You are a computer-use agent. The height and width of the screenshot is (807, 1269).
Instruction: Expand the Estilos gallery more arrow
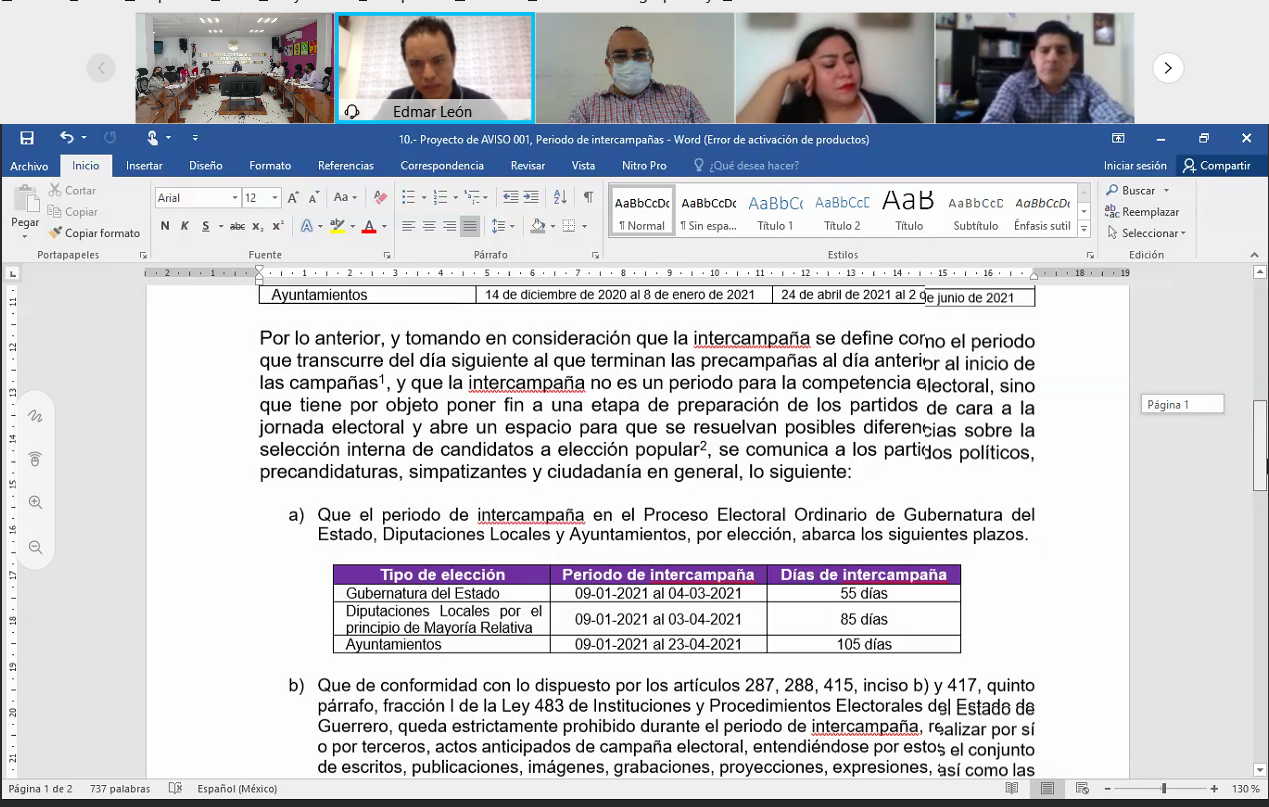click(1084, 229)
